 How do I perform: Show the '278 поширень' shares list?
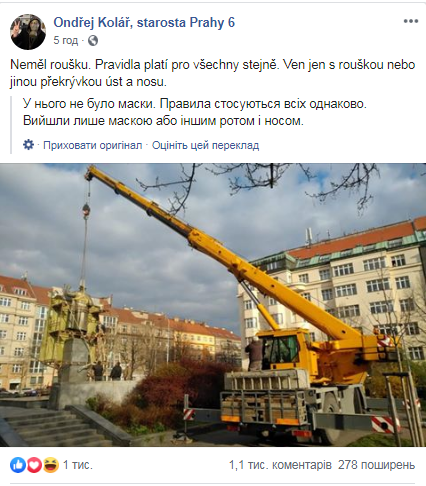pyautogui.click(x=377, y=465)
